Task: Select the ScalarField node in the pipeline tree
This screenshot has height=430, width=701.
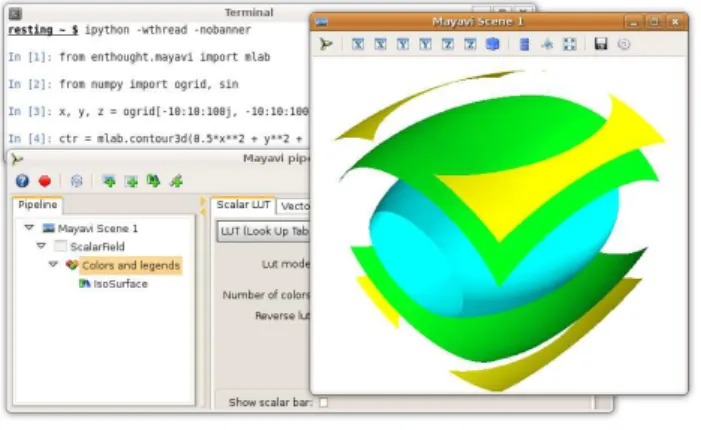Action: point(97,246)
